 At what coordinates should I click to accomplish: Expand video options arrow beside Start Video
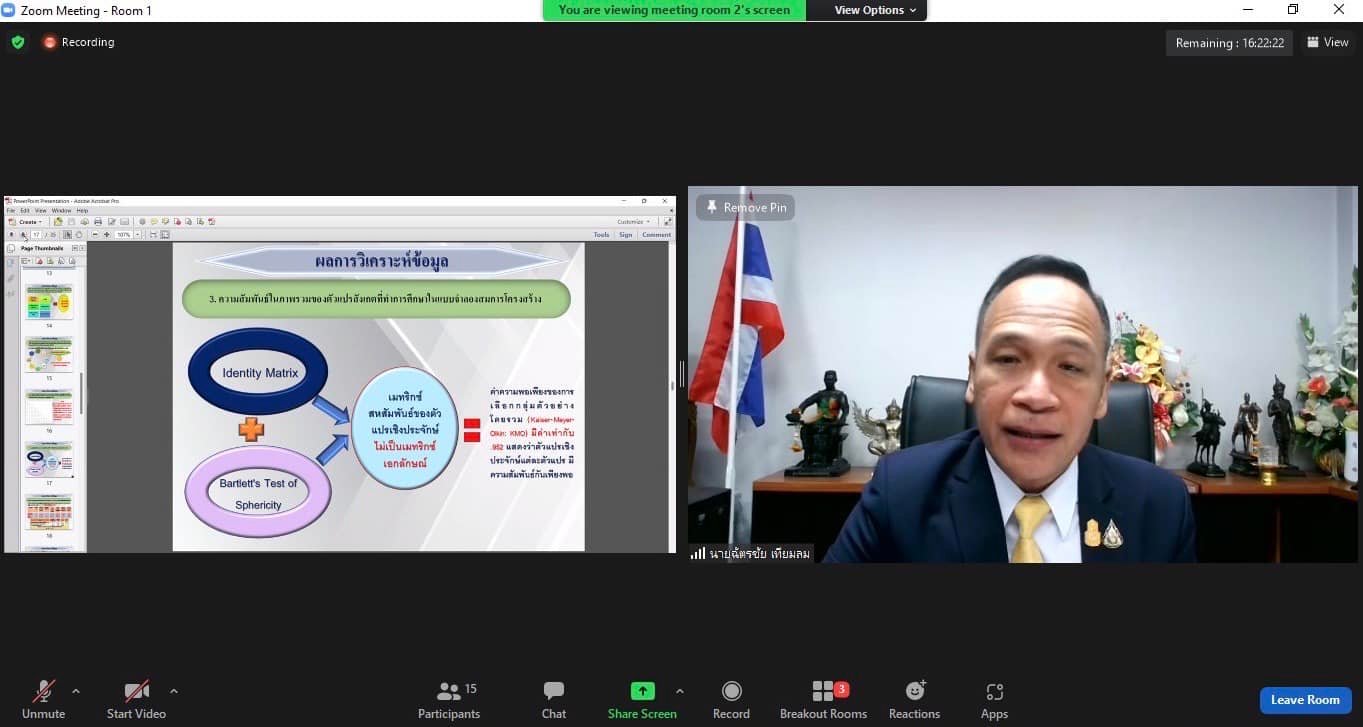174,691
